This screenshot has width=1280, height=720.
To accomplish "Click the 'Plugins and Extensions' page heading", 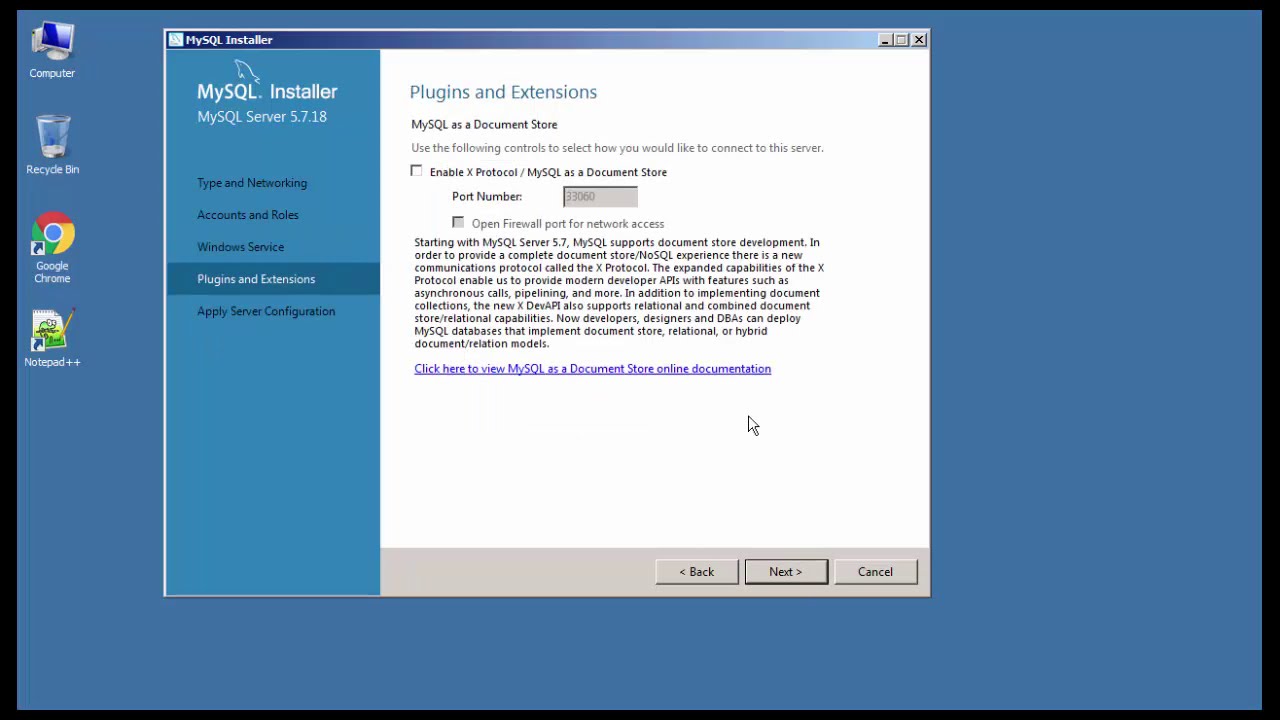I will click(x=503, y=92).
